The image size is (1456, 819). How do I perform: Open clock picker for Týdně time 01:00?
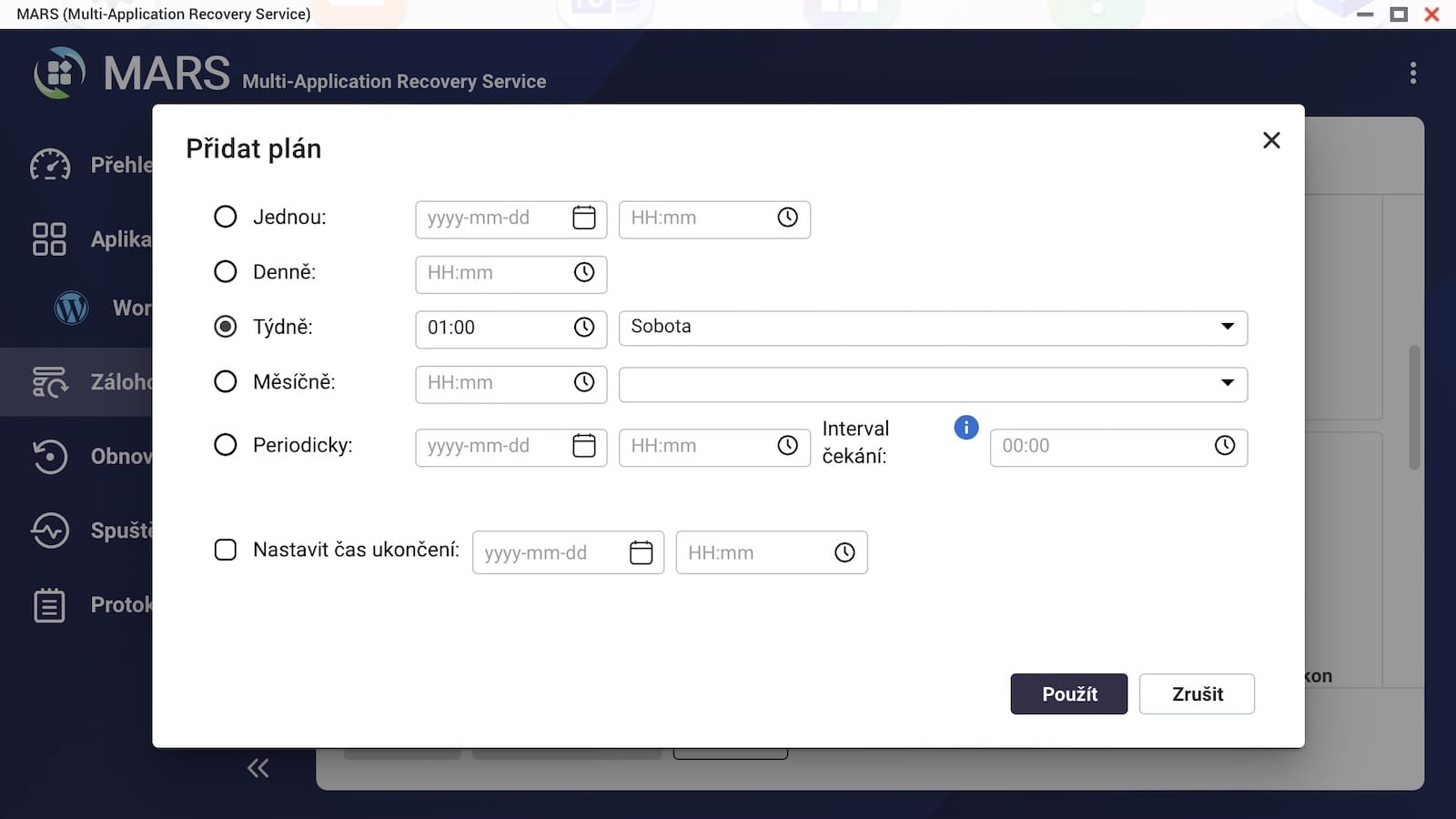coord(584,327)
